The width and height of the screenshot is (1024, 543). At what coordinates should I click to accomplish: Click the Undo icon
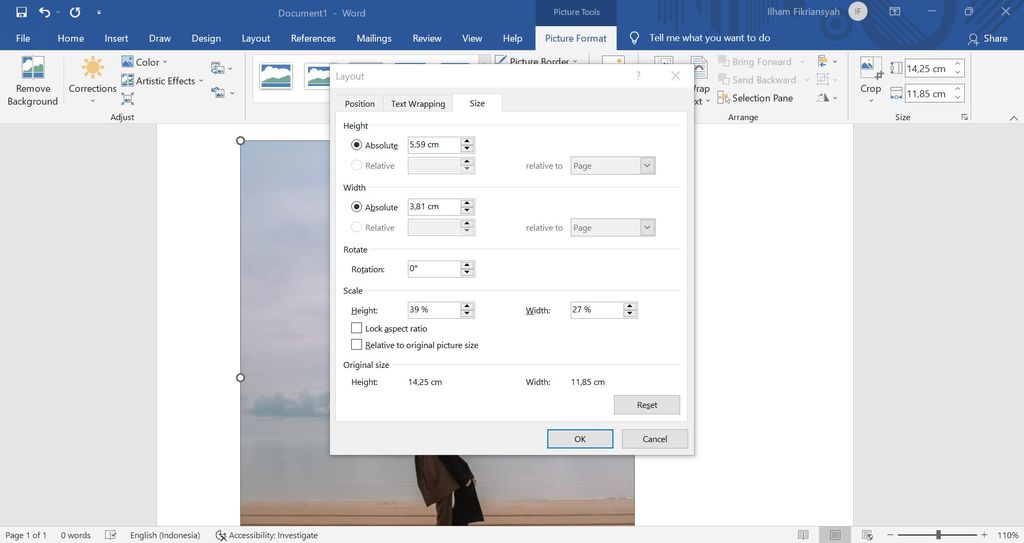pyautogui.click(x=44, y=12)
